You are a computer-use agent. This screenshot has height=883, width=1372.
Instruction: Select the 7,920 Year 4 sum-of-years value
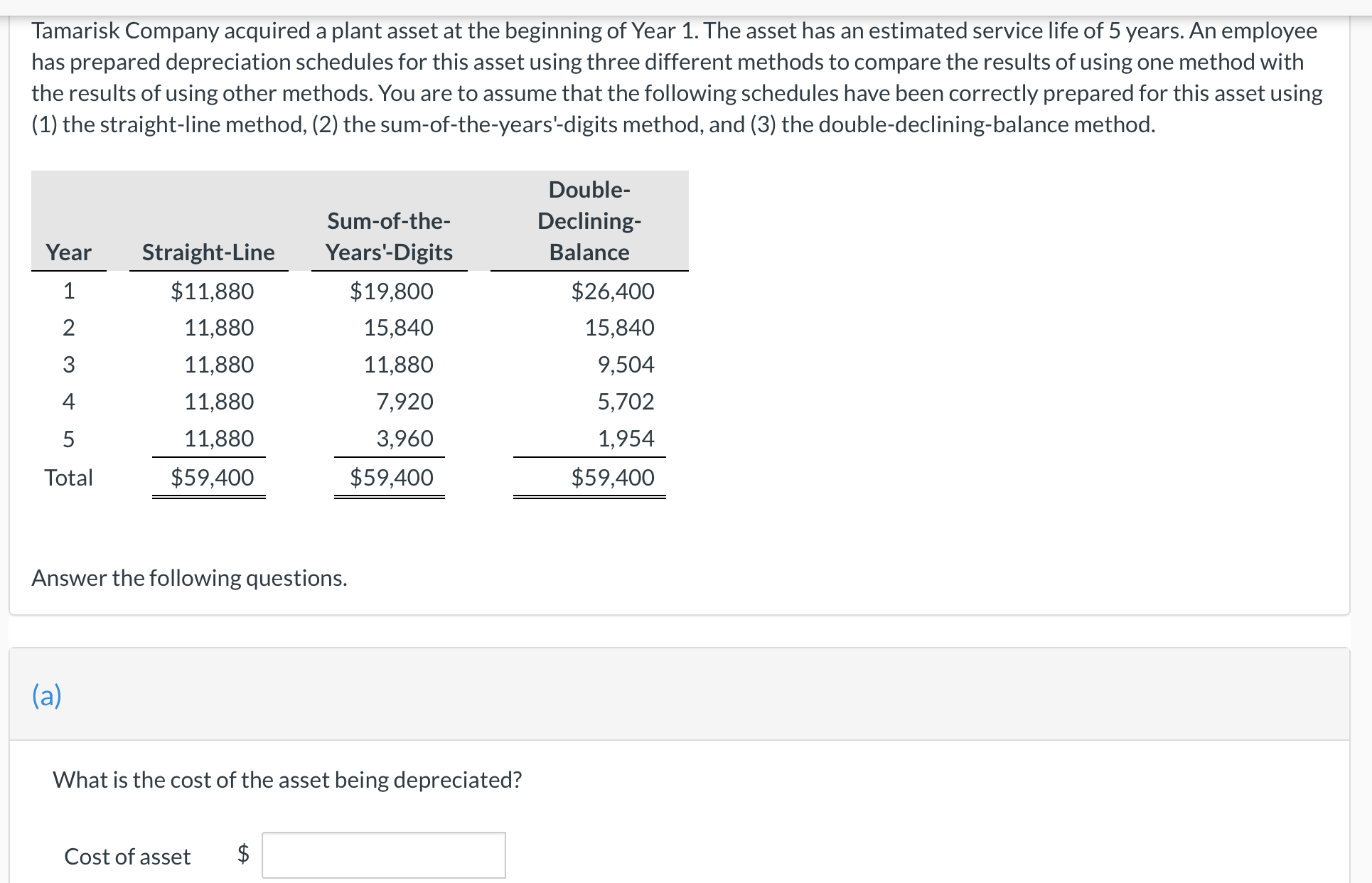click(405, 402)
